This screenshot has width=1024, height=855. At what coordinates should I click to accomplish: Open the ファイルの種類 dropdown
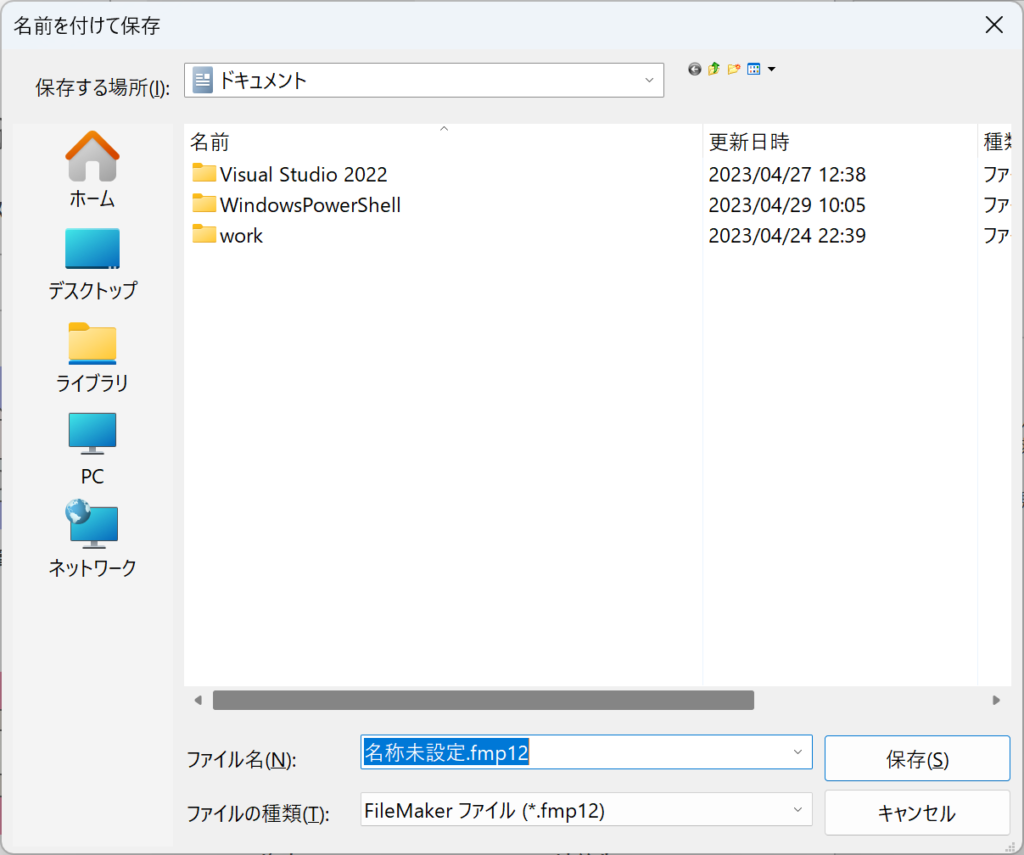point(797,810)
